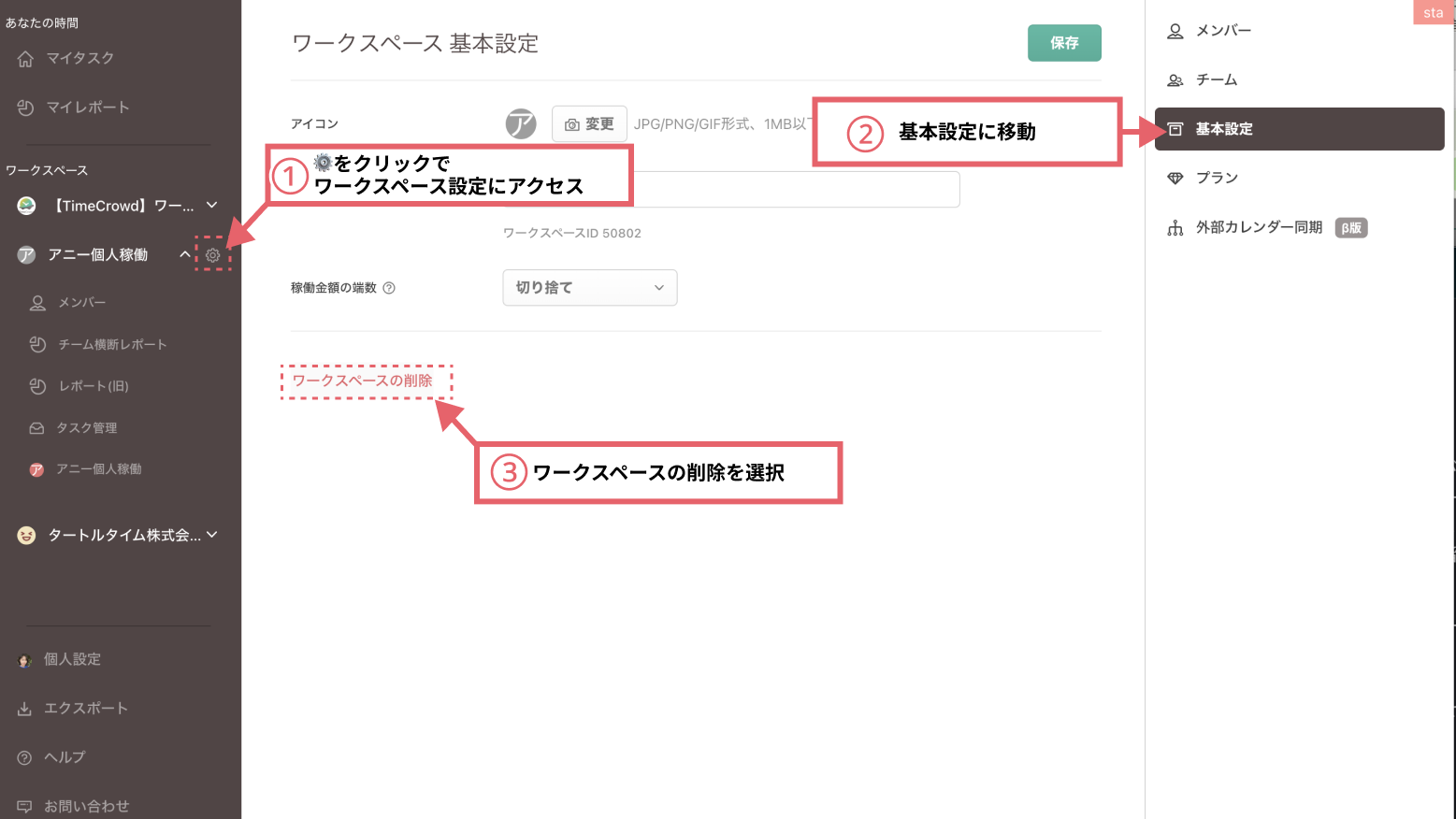This screenshot has height=819, width=1456.
Task: Expand the 【TimeCrowd】 workspace chevron
Action: [x=212, y=206]
